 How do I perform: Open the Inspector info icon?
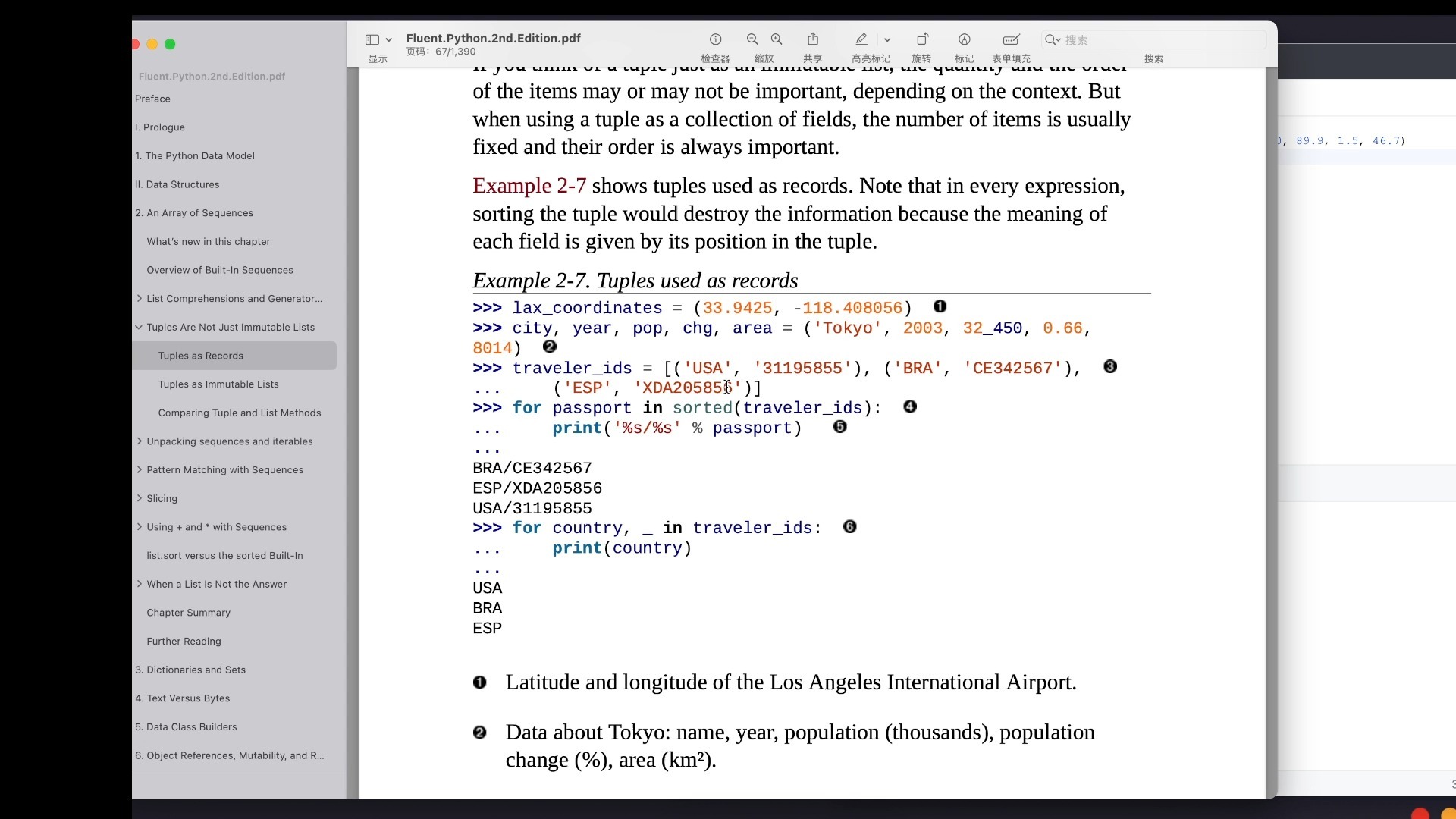click(715, 39)
